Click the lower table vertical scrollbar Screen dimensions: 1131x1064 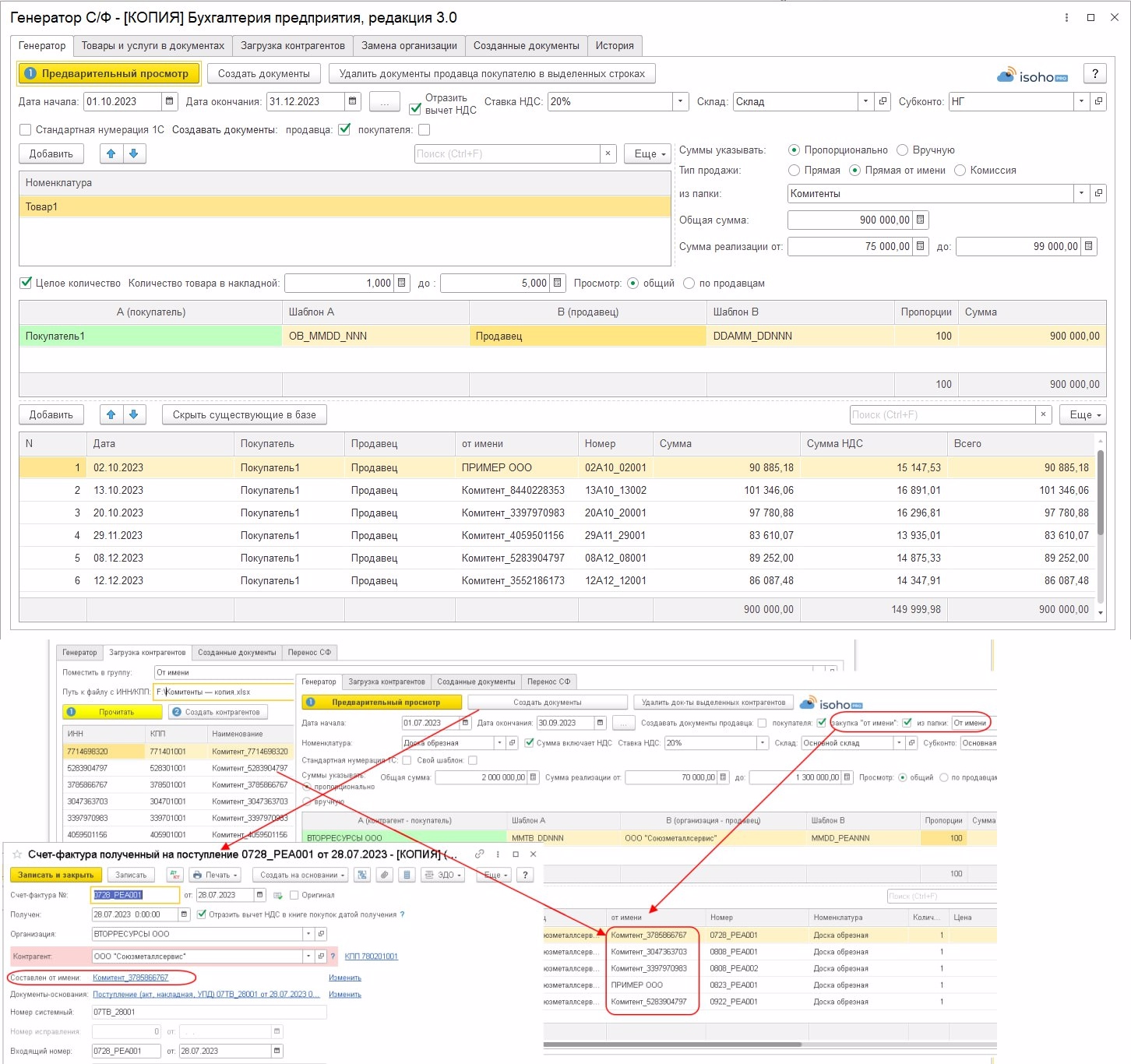(x=1101, y=492)
